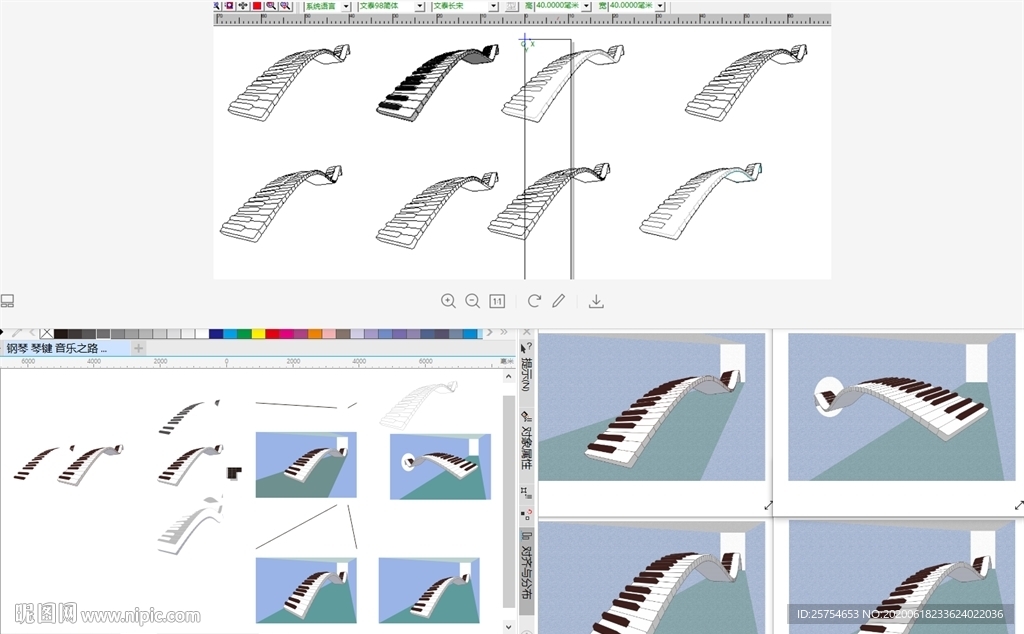Click the 宽 40.0000毫米 width field
Screen dimensions: 1024x634
pos(632,6)
